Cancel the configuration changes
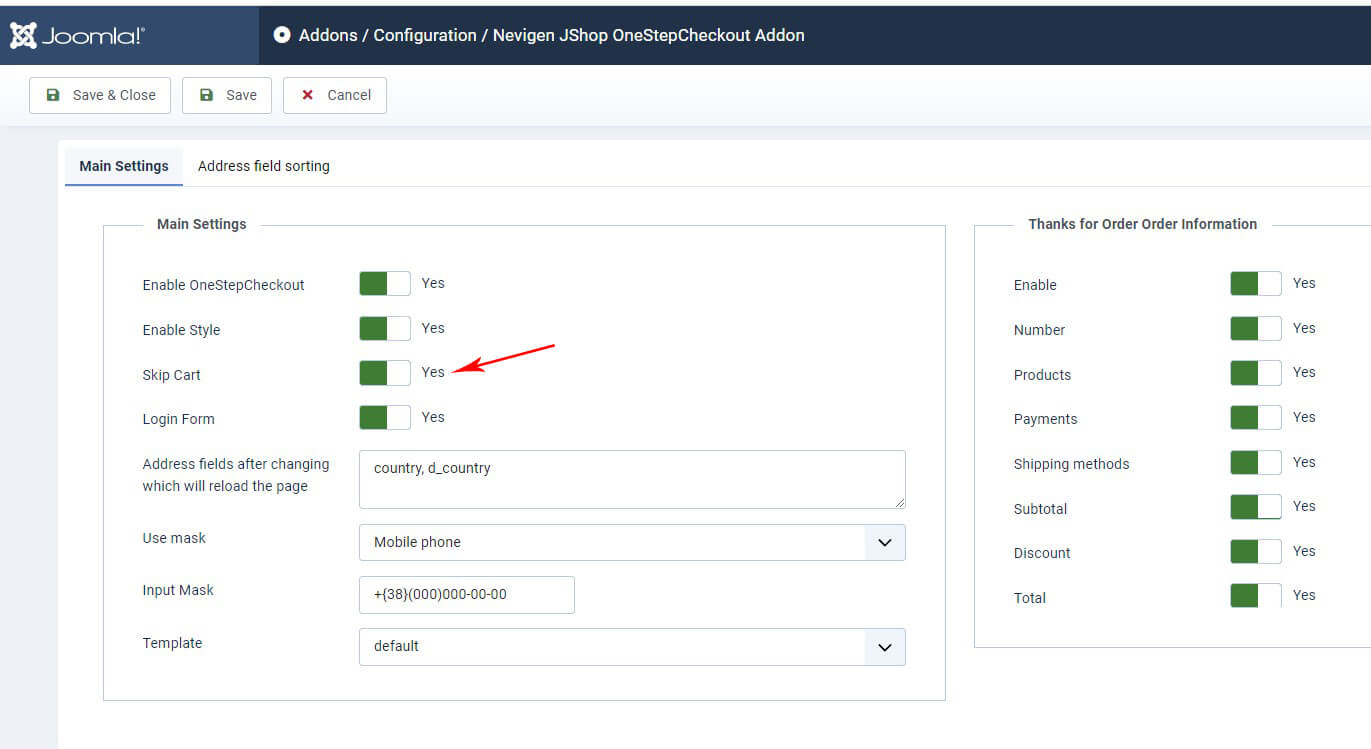 (335, 95)
